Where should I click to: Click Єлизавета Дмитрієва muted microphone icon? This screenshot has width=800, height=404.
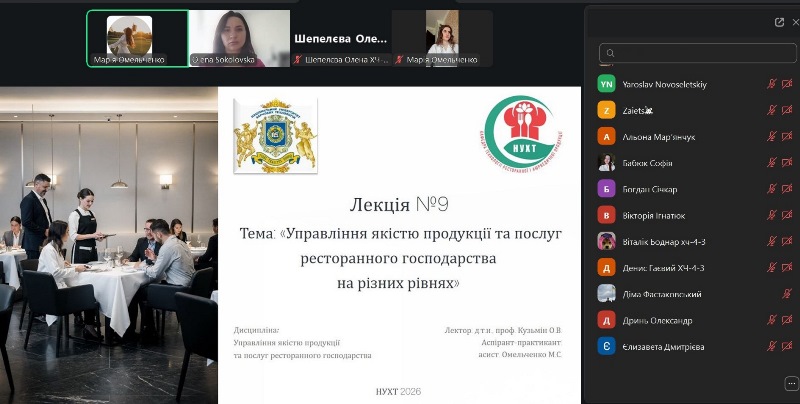[x=771, y=346]
